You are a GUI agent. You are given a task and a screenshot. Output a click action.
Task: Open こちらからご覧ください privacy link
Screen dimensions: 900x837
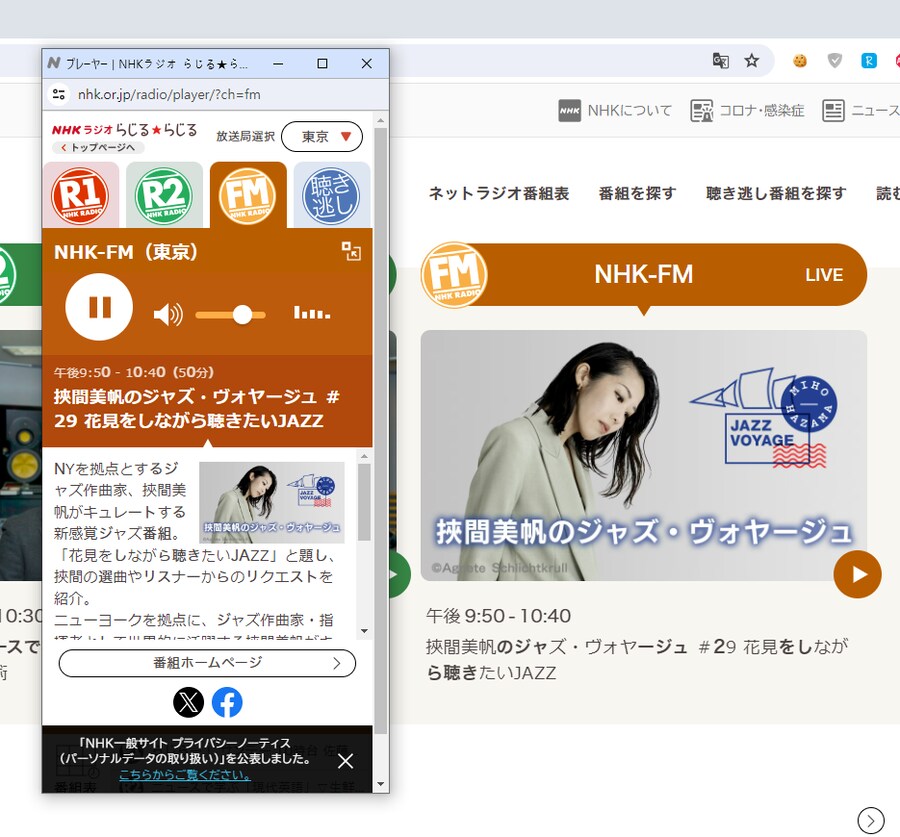pyautogui.click(x=184, y=774)
